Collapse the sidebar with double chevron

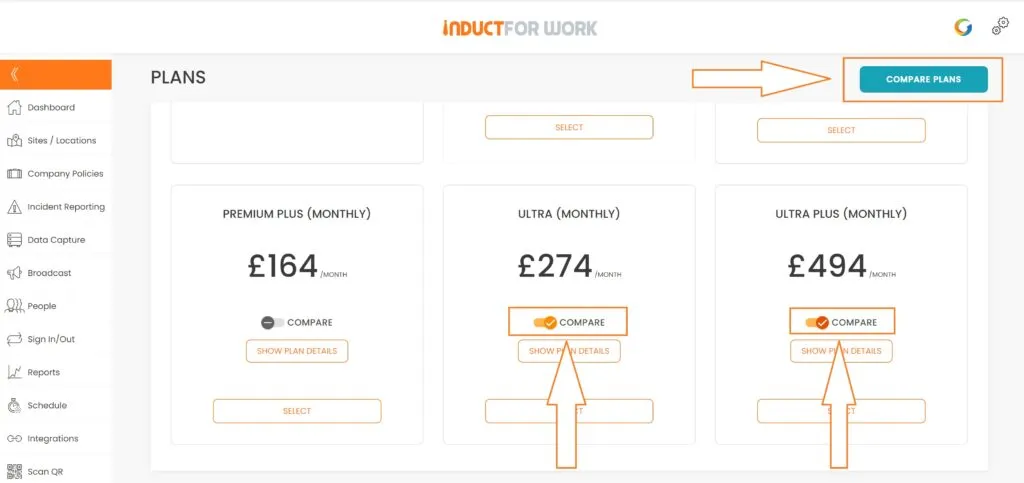coord(14,74)
